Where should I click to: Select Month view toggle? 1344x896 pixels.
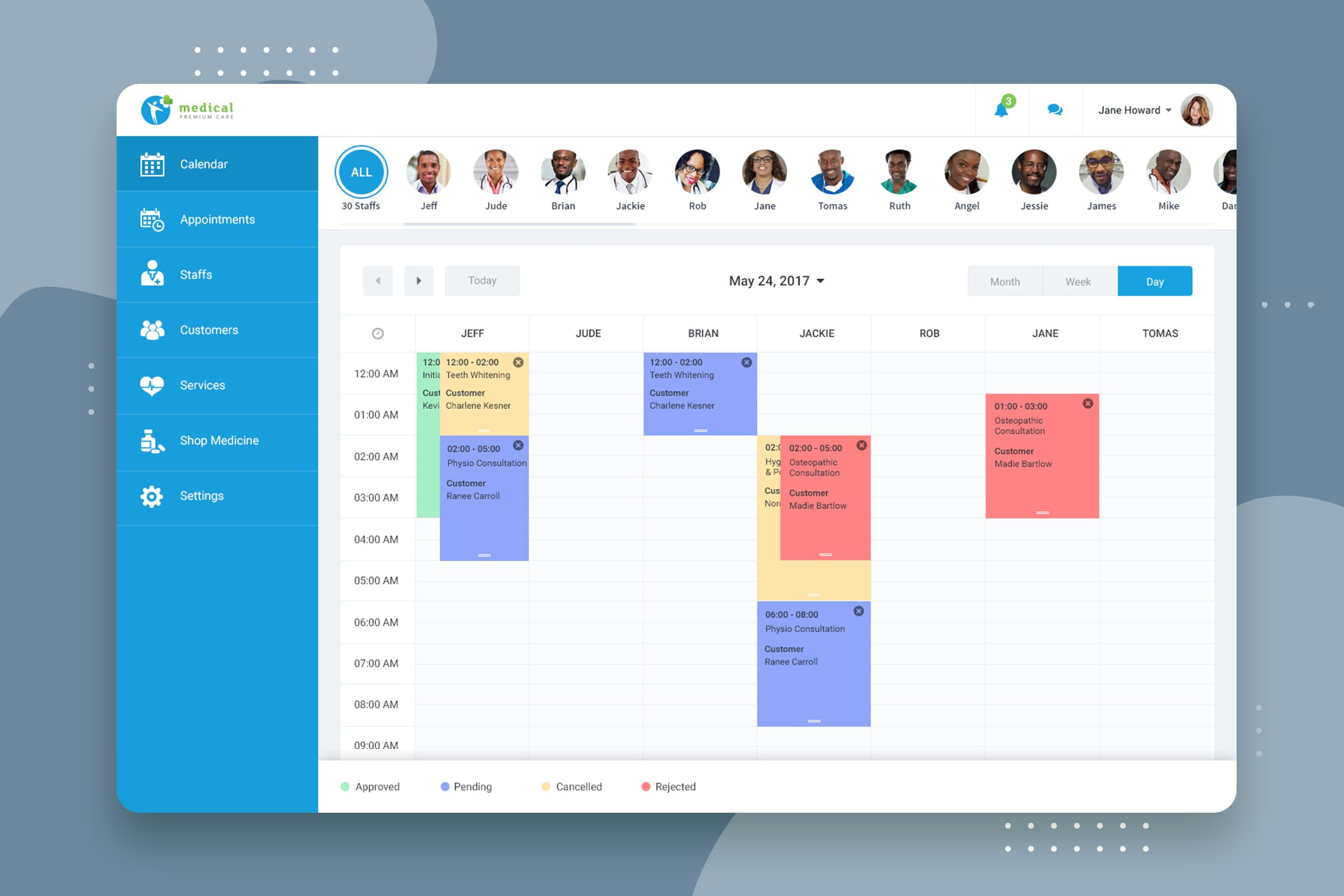coord(1003,281)
